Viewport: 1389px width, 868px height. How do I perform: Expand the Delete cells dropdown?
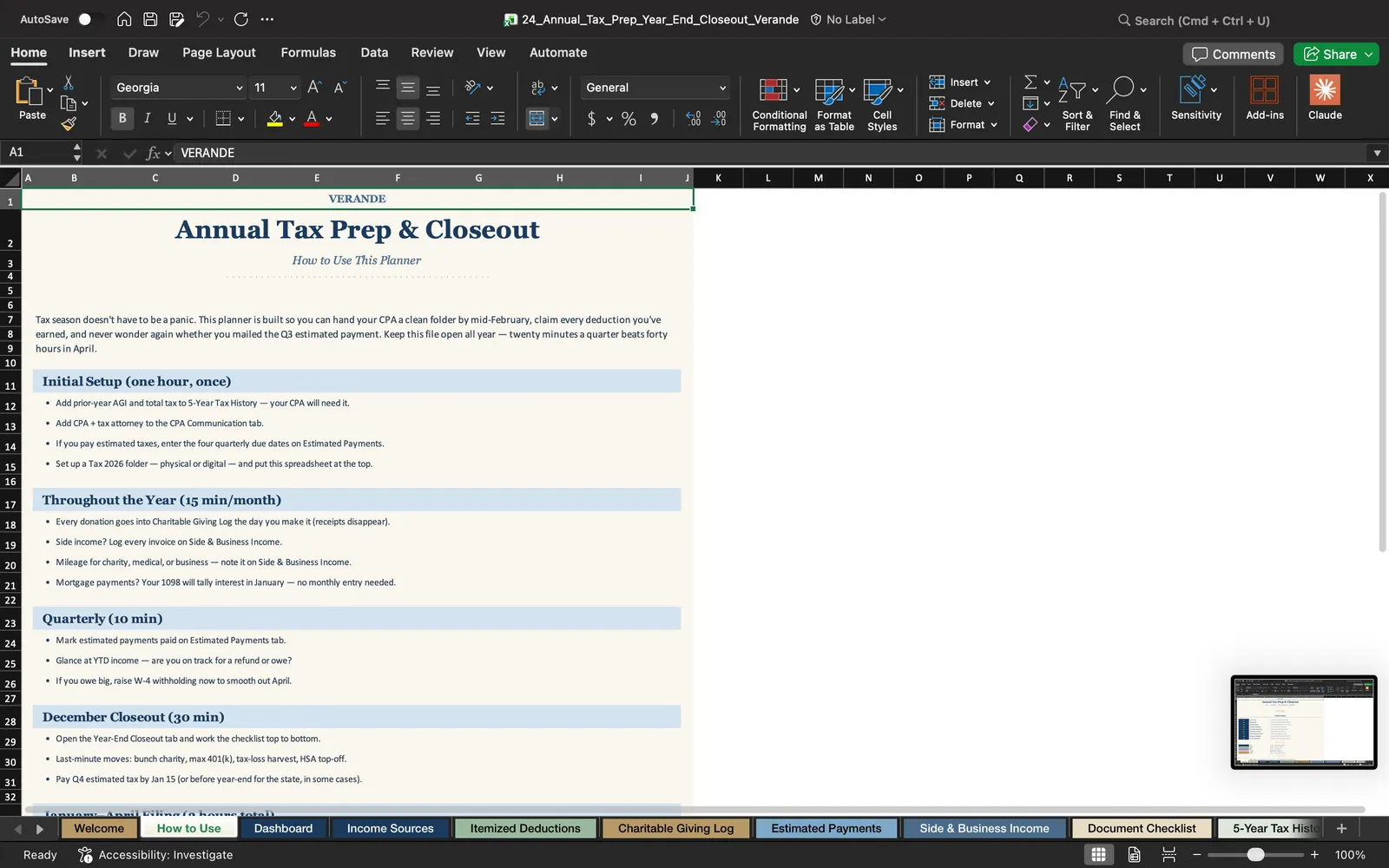click(991, 103)
